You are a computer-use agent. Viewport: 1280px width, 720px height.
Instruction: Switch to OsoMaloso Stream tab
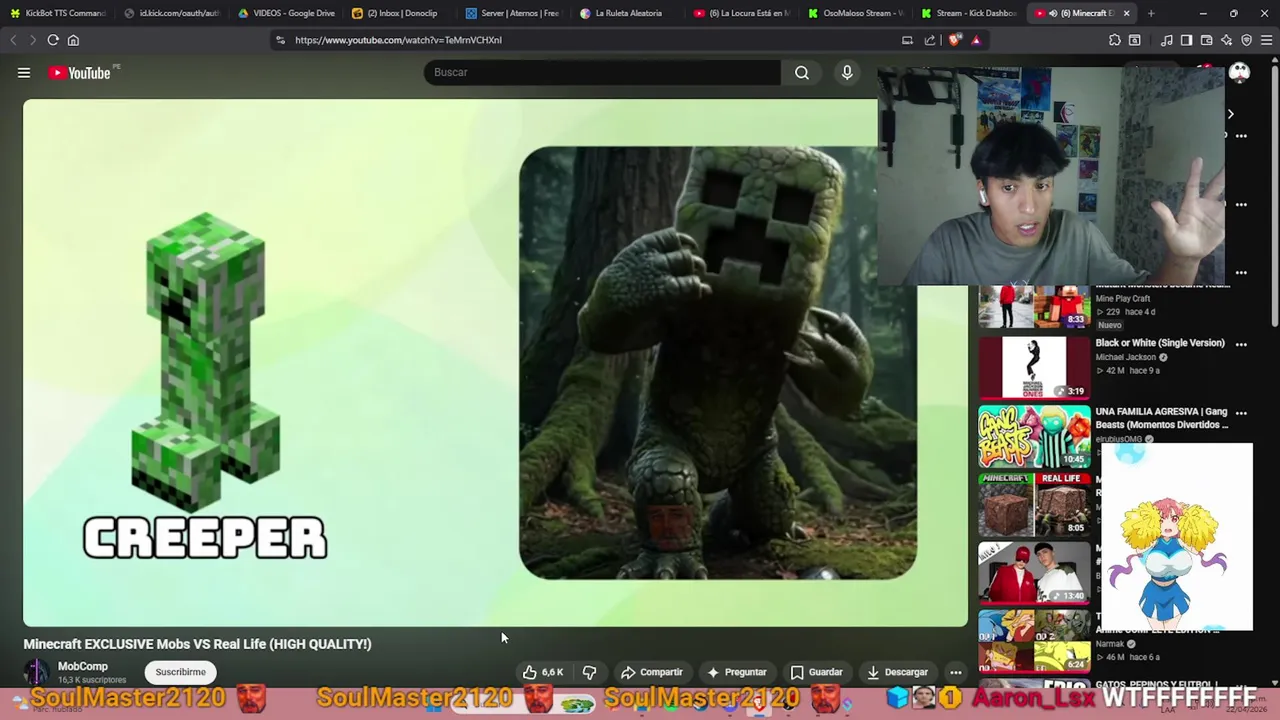856,13
